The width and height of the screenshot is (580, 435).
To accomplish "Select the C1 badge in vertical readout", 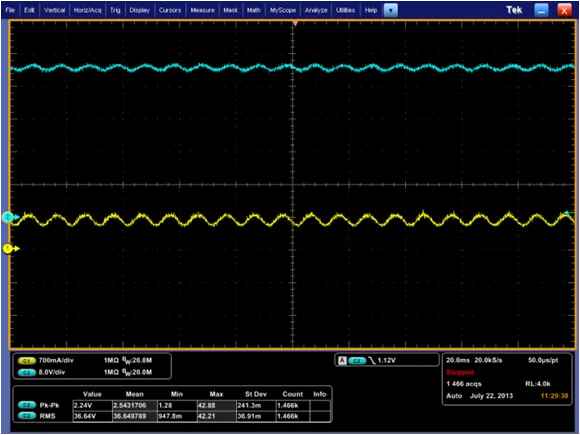I will (27, 361).
